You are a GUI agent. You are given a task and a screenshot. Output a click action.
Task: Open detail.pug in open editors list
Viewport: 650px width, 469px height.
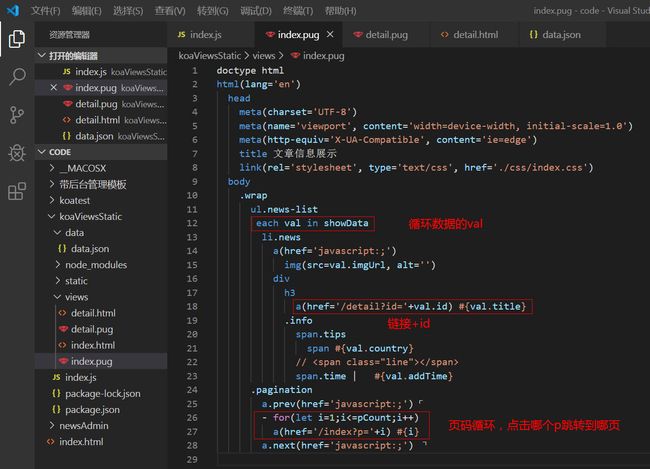coord(101,104)
